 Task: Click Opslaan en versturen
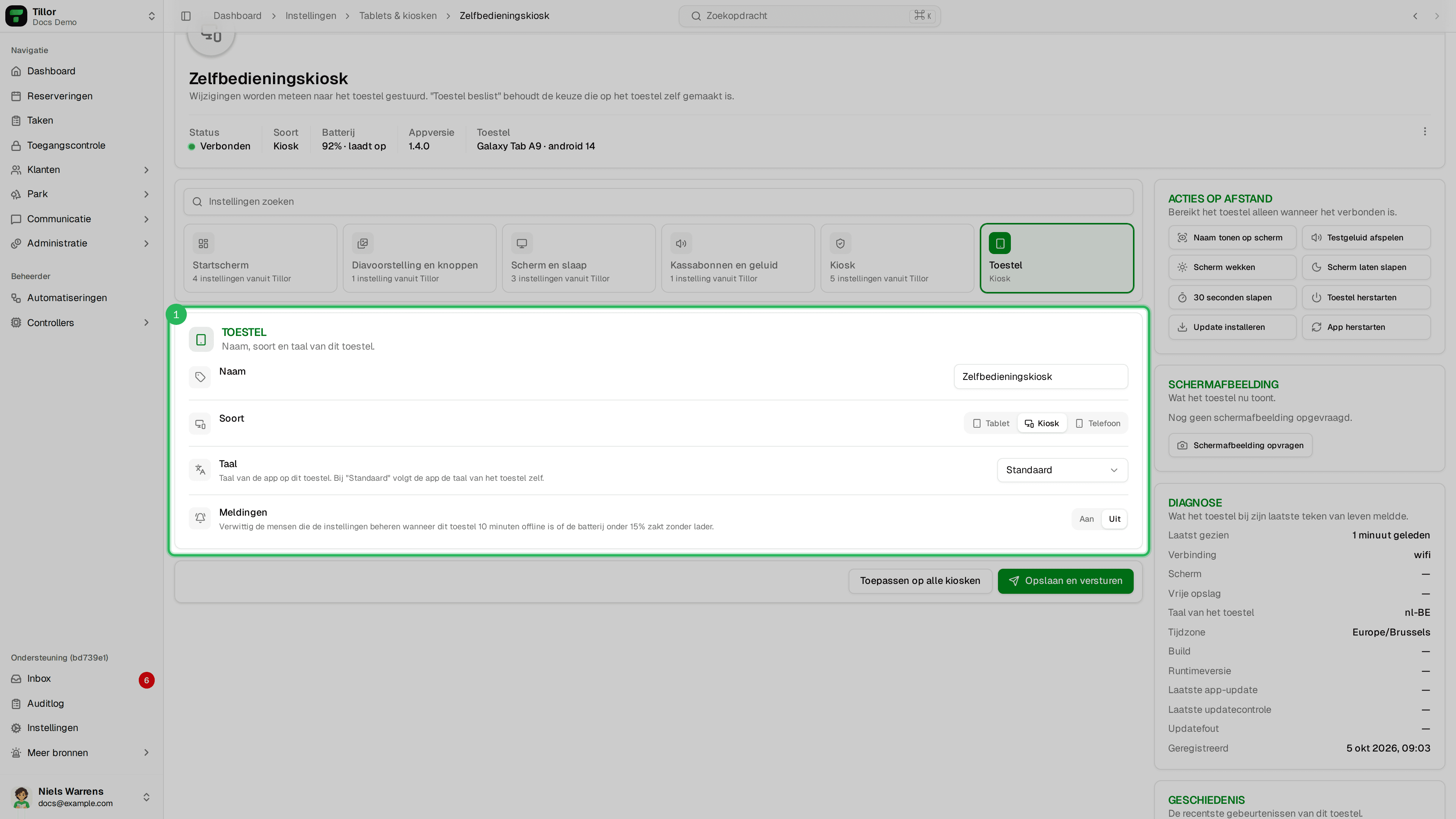pyautogui.click(x=1065, y=581)
